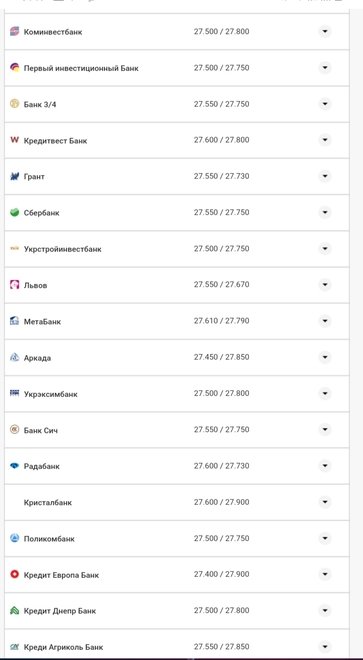Image resolution: width=363 pixels, height=660 pixels.
Task: Click the Аркада rate 27.450 / 27.850
Action: coord(222,357)
